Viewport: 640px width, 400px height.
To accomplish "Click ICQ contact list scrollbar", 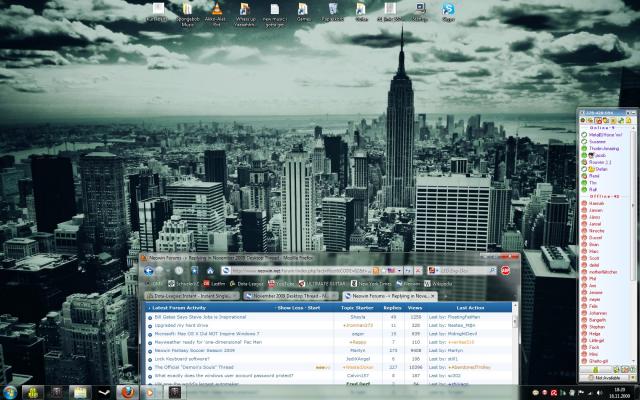I will point(633,204).
